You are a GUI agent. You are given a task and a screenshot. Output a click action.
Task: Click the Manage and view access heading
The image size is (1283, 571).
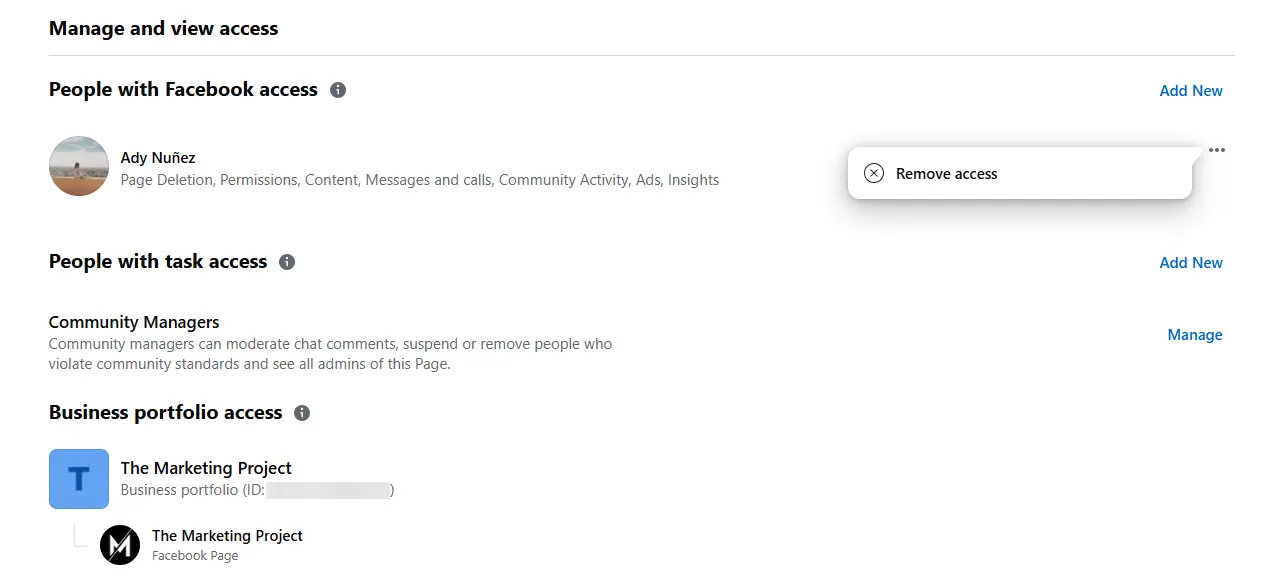pos(164,29)
